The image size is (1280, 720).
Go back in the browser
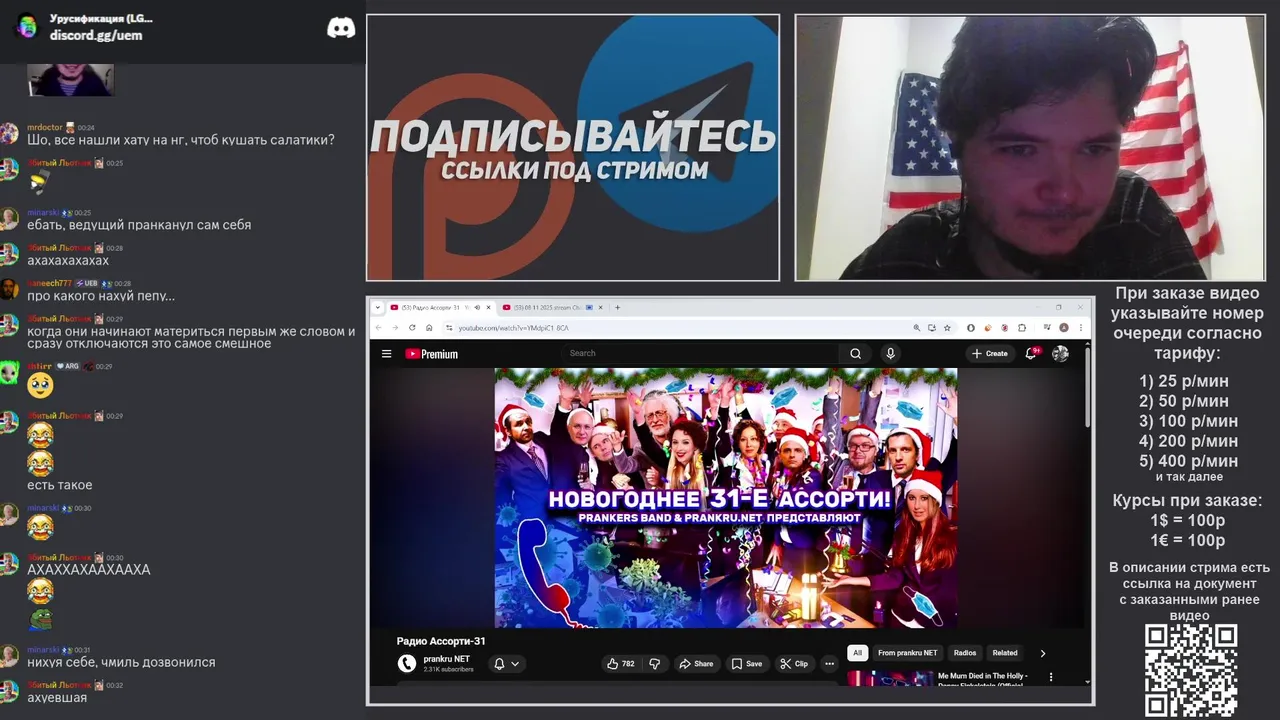[378, 327]
